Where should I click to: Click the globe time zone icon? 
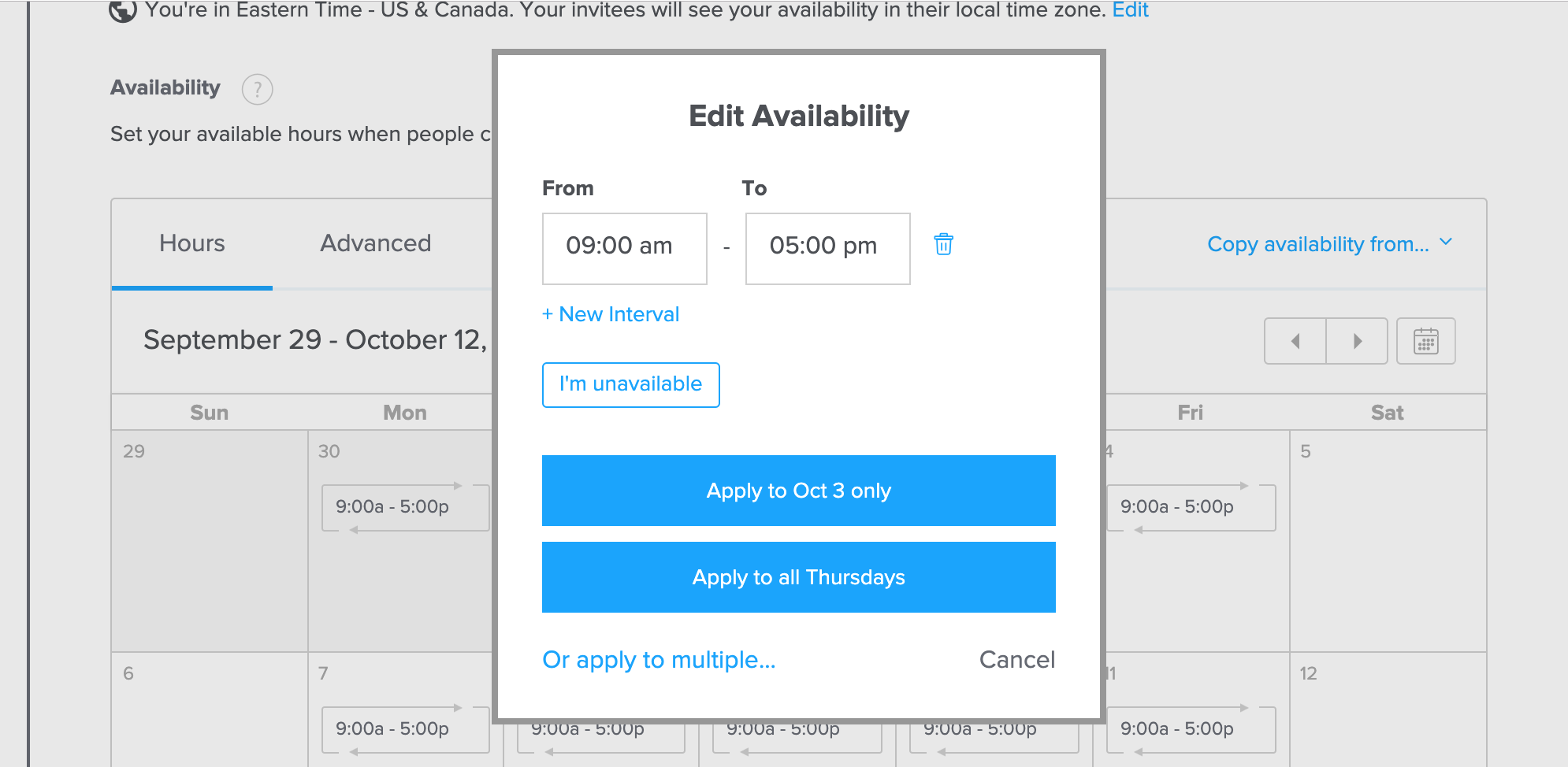click(122, 11)
